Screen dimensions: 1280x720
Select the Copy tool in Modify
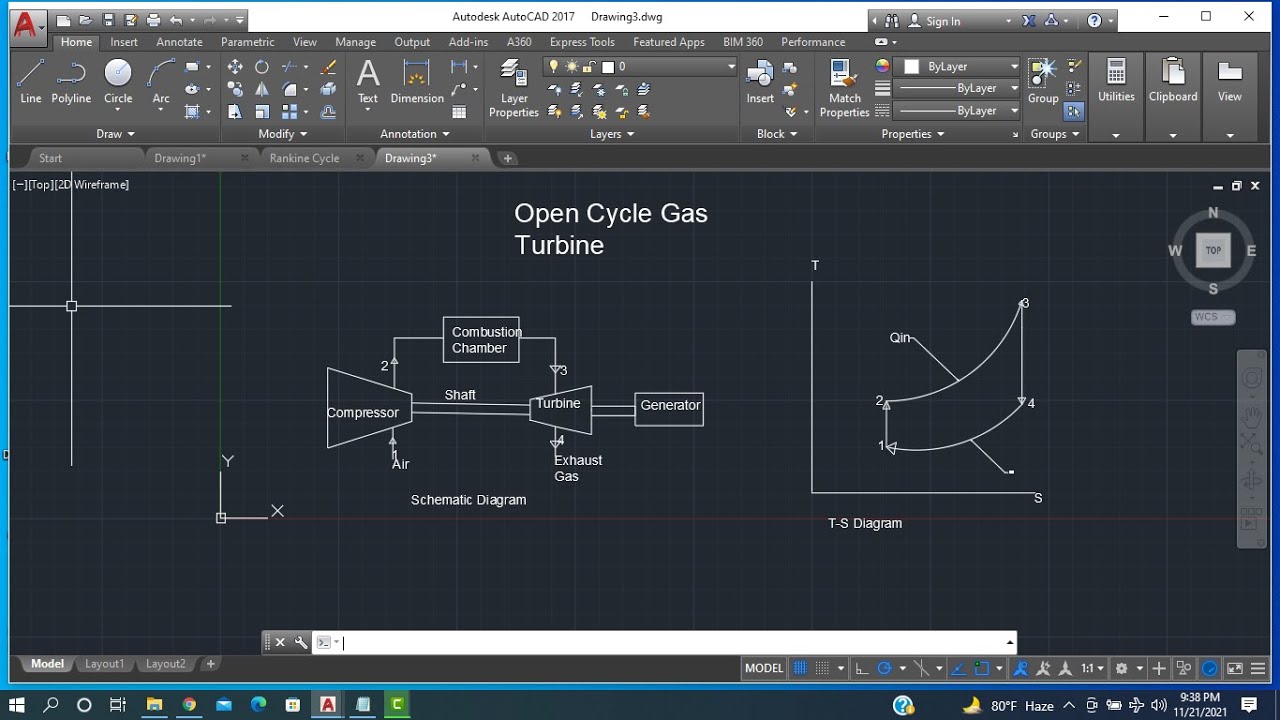point(235,89)
